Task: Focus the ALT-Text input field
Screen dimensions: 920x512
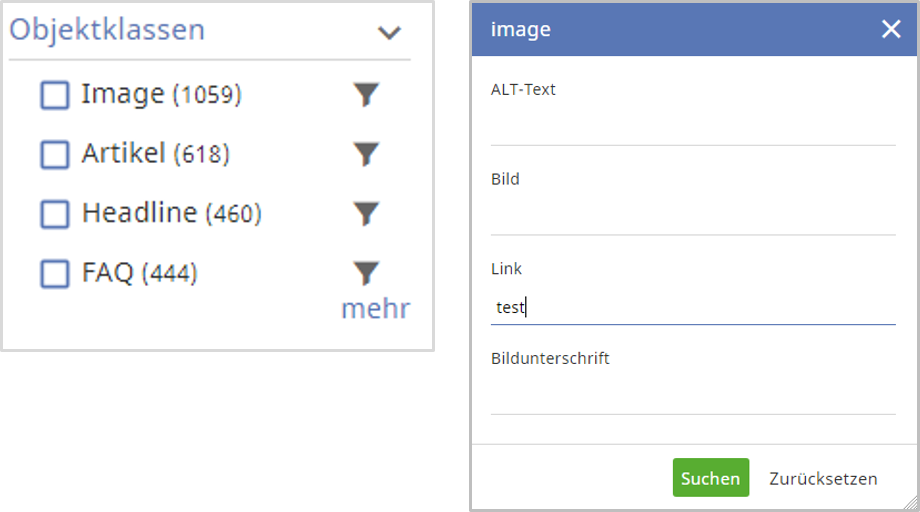Action: click(x=693, y=127)
